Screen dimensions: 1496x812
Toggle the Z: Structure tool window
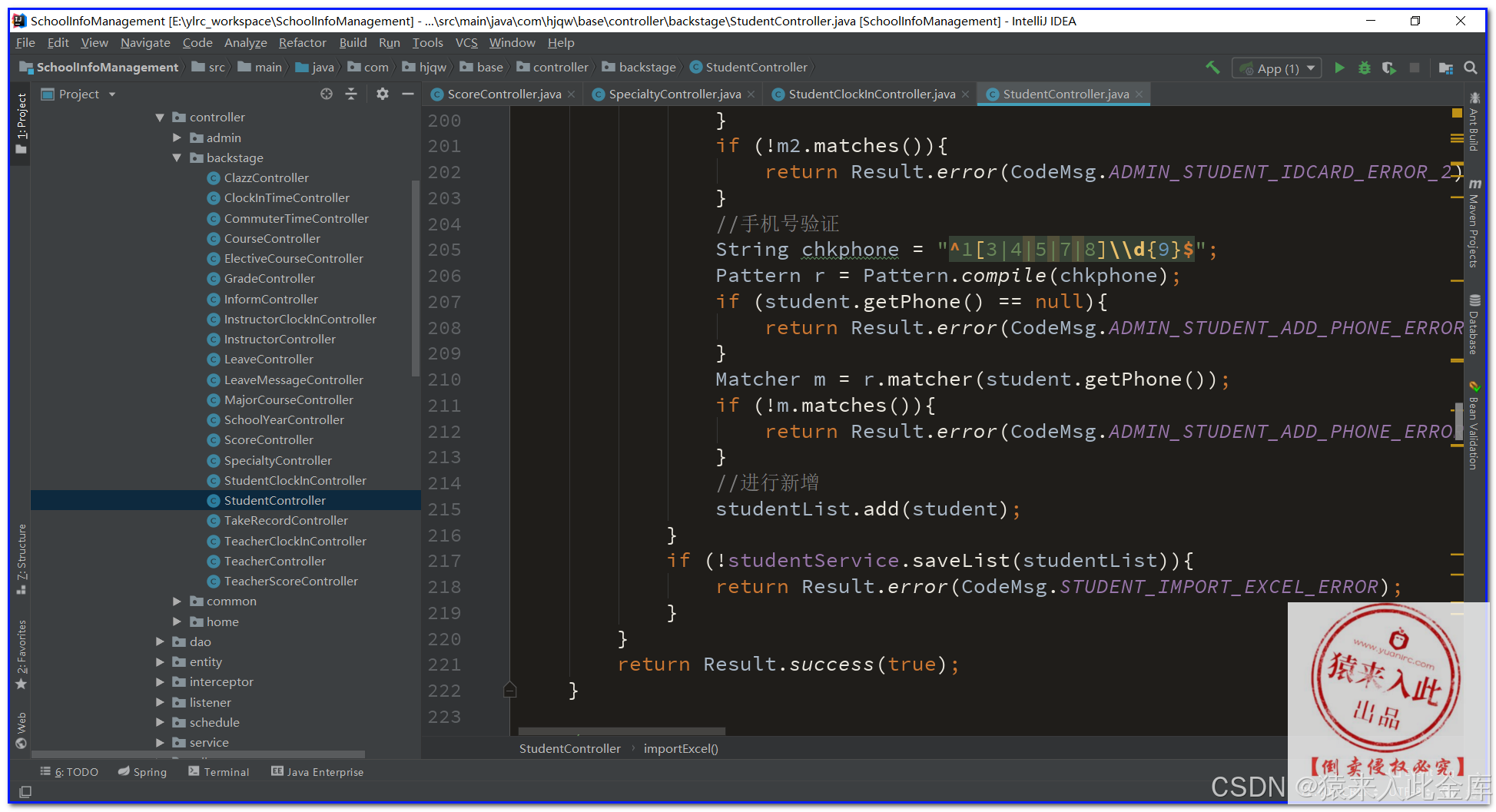(x=22, y=559)
